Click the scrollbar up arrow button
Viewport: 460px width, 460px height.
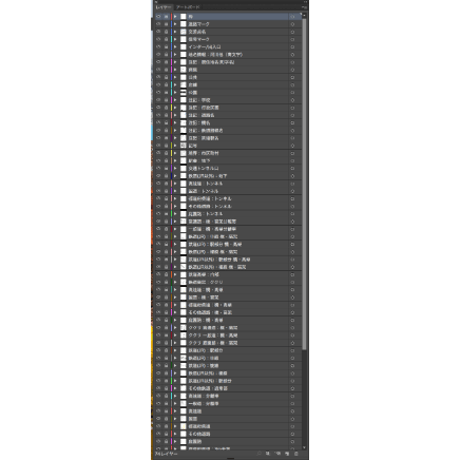coord(304,16)
